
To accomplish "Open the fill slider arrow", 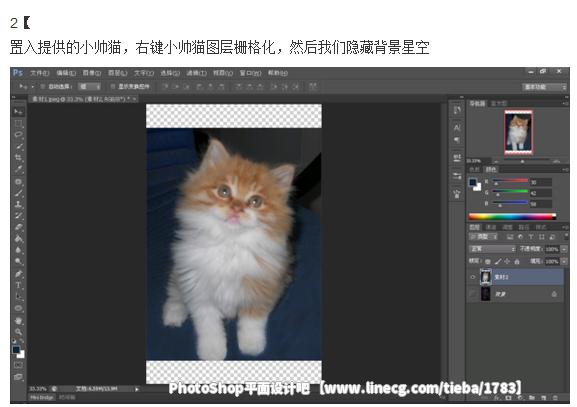I will [x=564, y=261].
